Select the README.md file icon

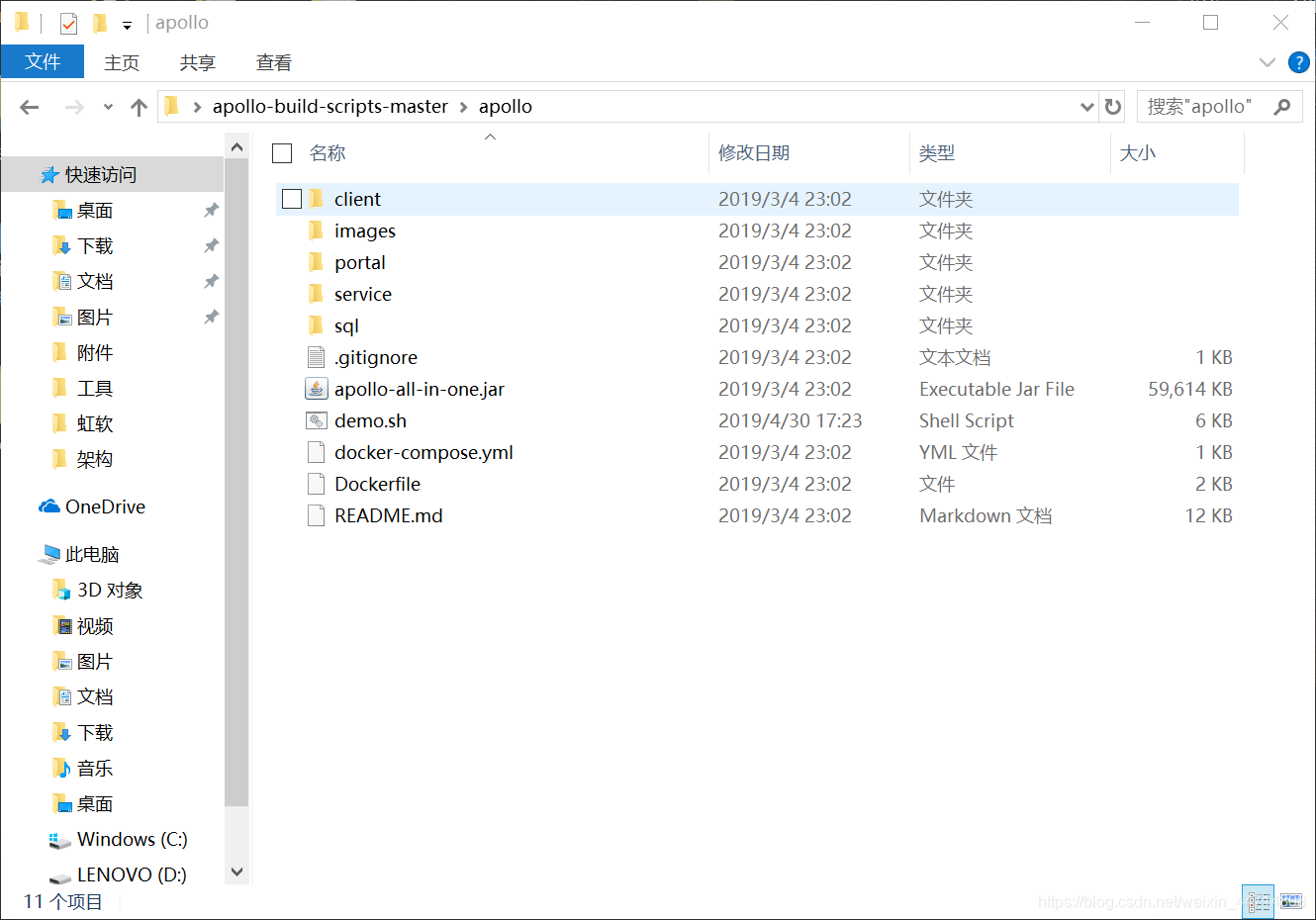317,515
